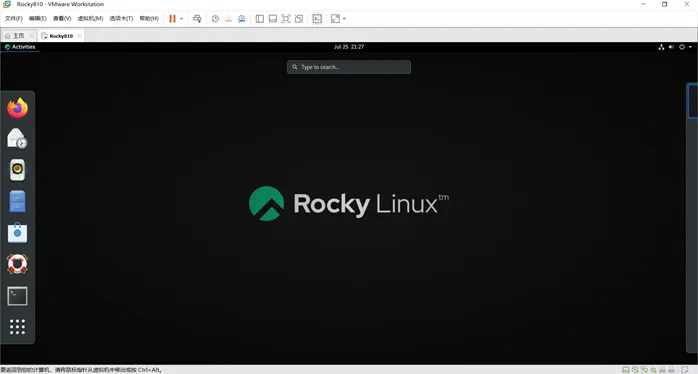Open the Software store app

17,233
